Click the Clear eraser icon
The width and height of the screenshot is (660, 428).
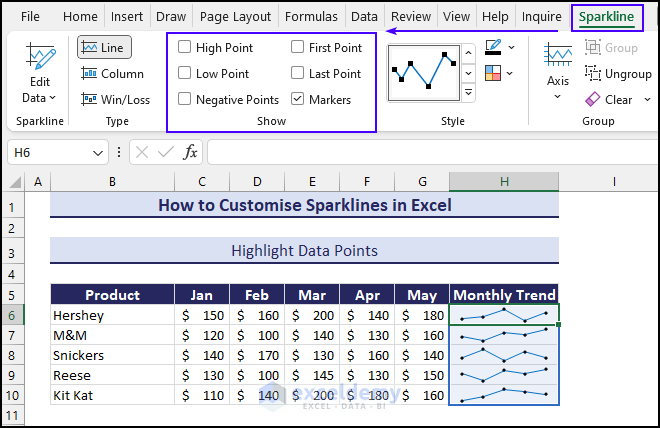tap(593, 99)
